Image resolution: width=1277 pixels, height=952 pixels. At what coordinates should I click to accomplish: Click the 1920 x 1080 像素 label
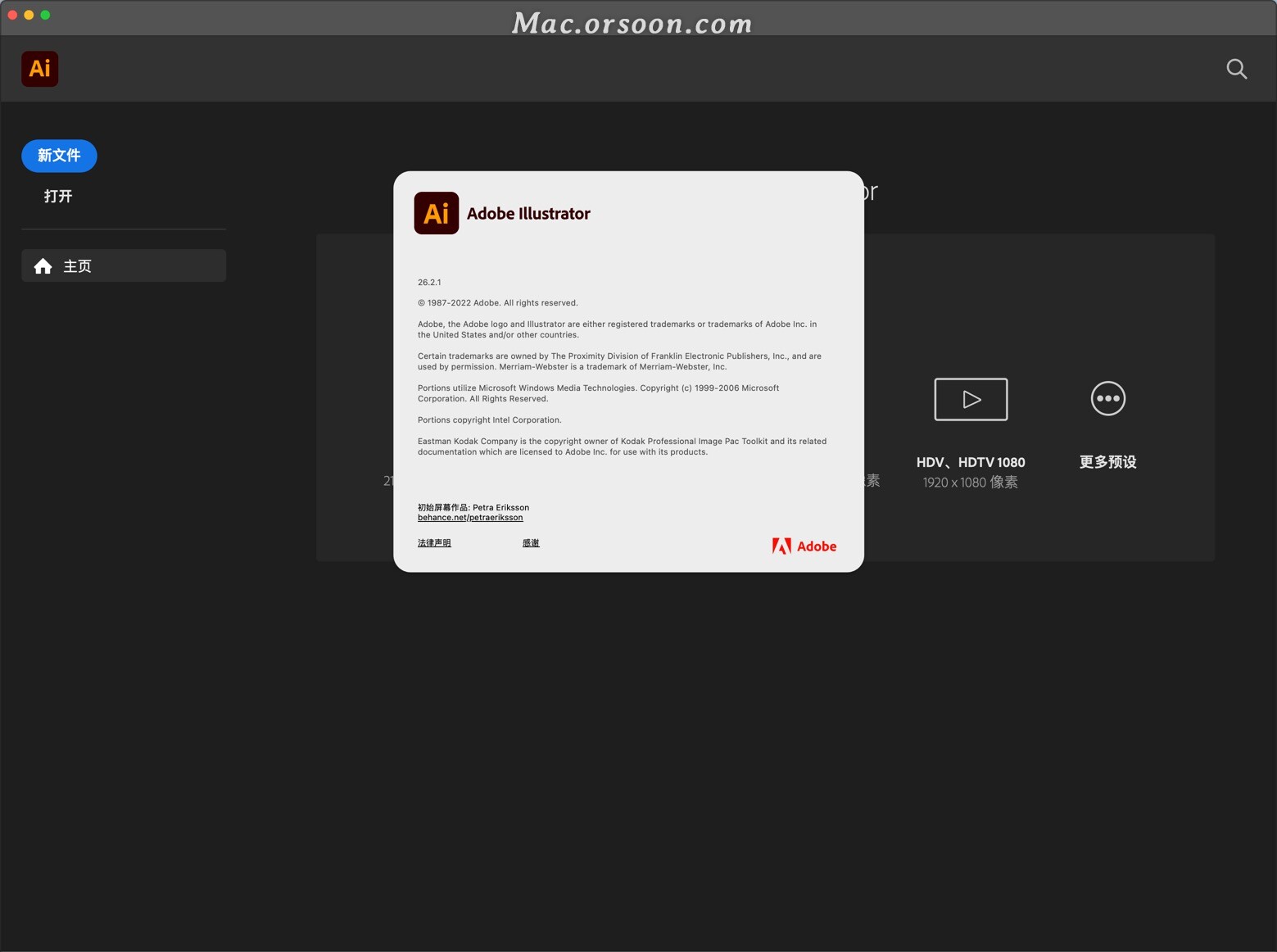click(x=970, y=483)
